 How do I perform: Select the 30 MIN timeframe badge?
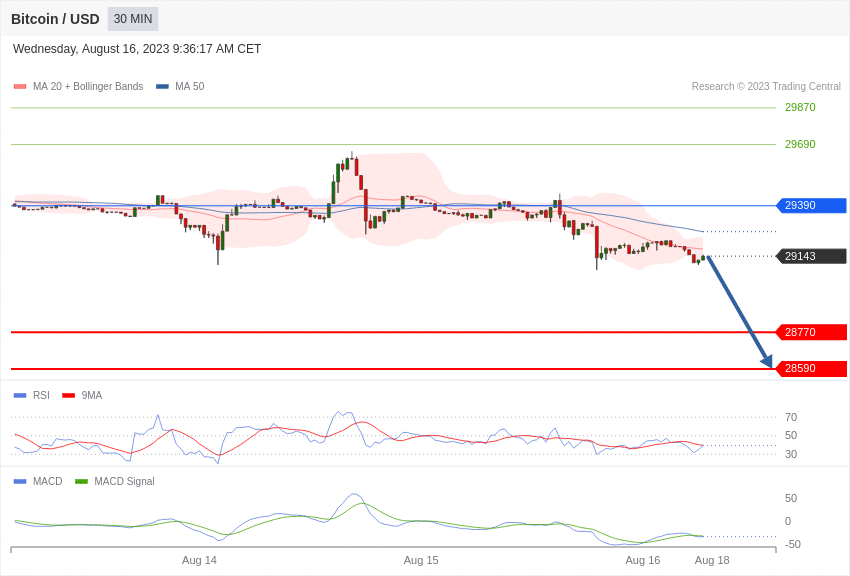pyautogui.click(x=133, y=19)
